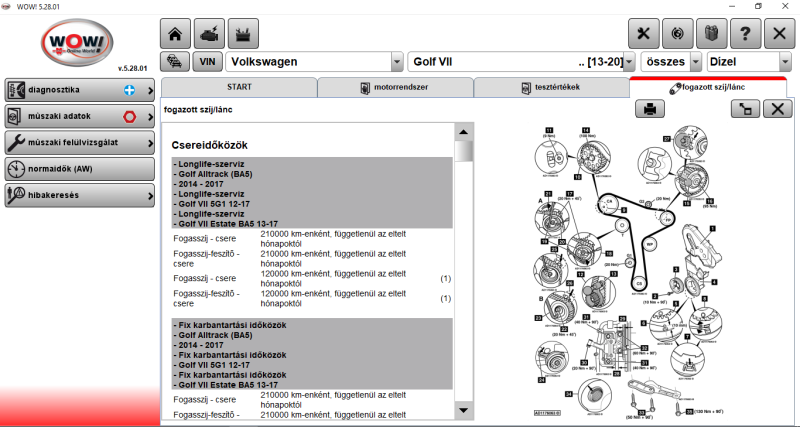800x427 pixels.
Task: Click the blue plus icon on diagnosztika
Action: [130, 90]
